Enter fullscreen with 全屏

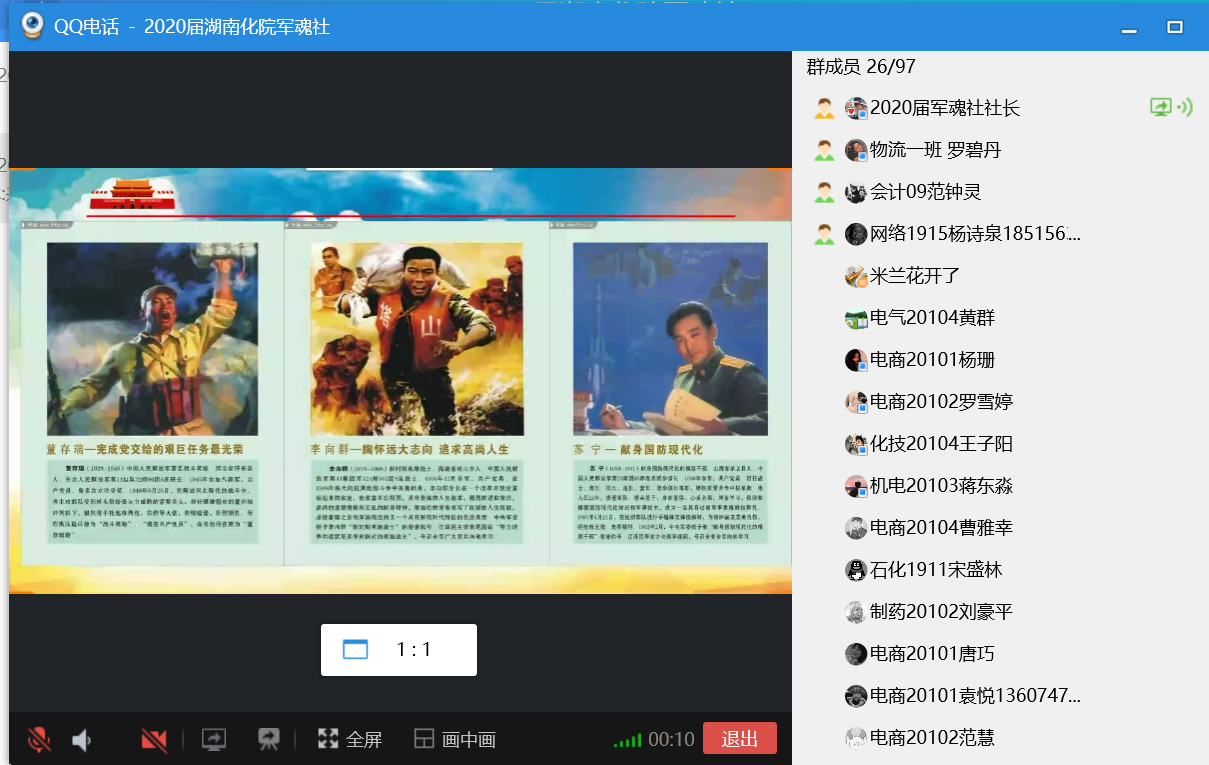tap(350, 740)
